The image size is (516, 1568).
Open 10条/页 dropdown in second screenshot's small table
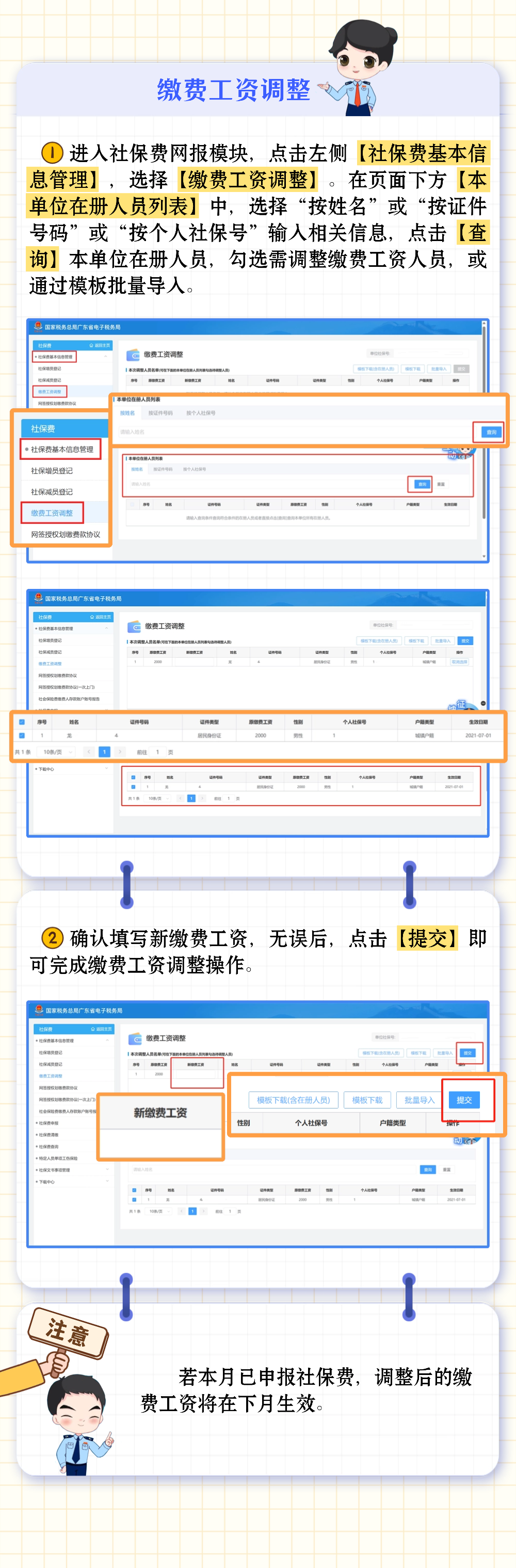tap(157, 798)
